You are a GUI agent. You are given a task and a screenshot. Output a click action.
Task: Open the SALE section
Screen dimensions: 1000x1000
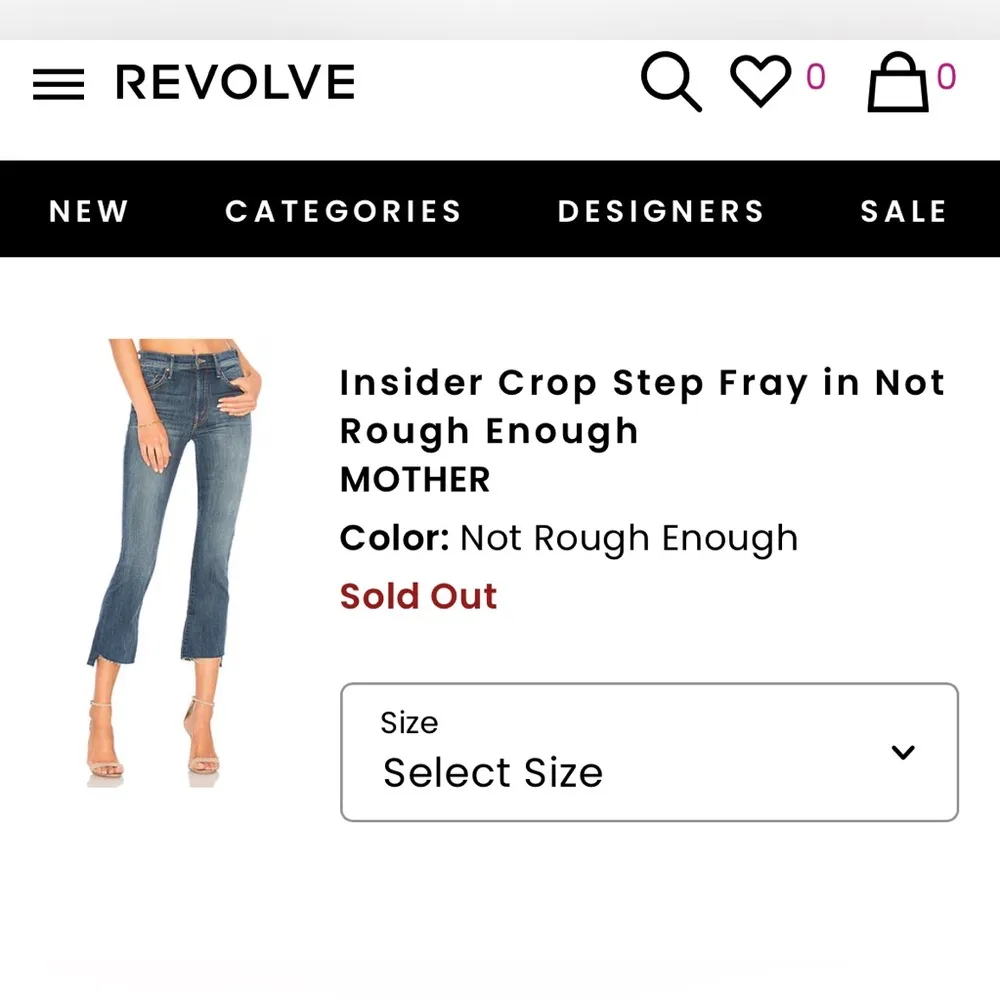(x=903, y=211)
